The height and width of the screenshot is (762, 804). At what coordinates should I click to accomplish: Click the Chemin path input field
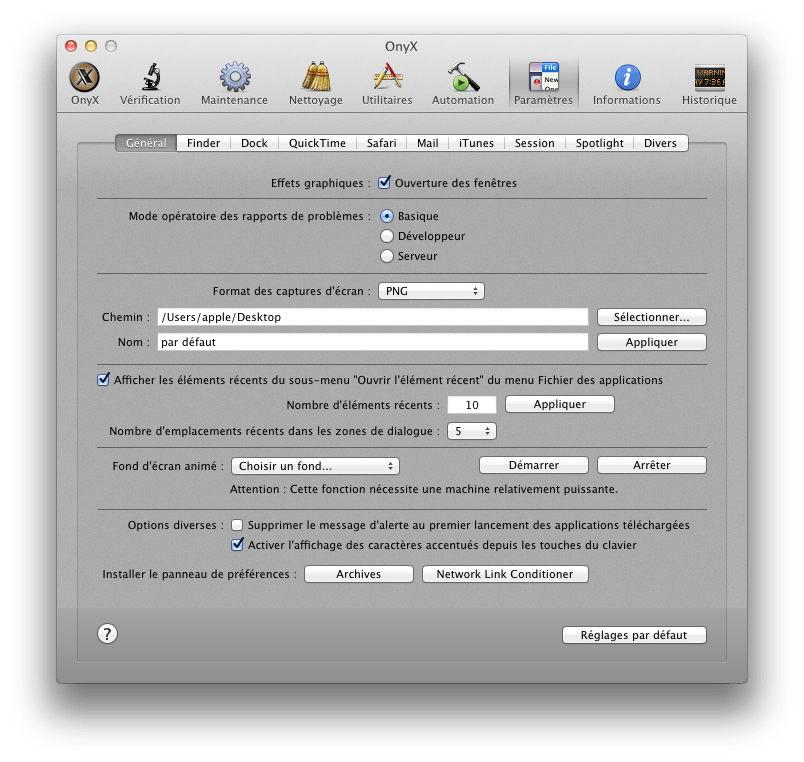(x=373, y=317)
